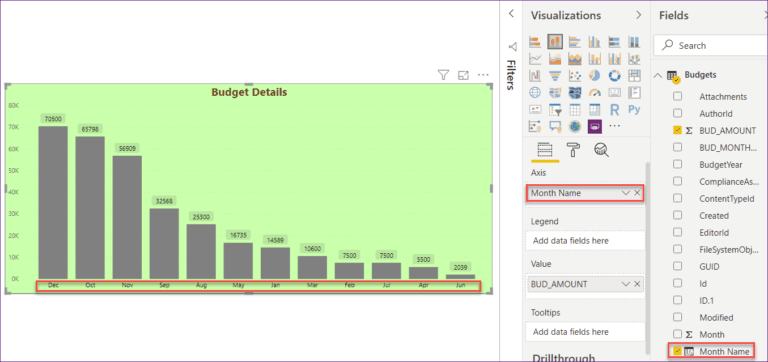The height and width of the screenshot is (362, 768).
Task: Pick the Line and stacked column chart
Action: tap(595, 59)
